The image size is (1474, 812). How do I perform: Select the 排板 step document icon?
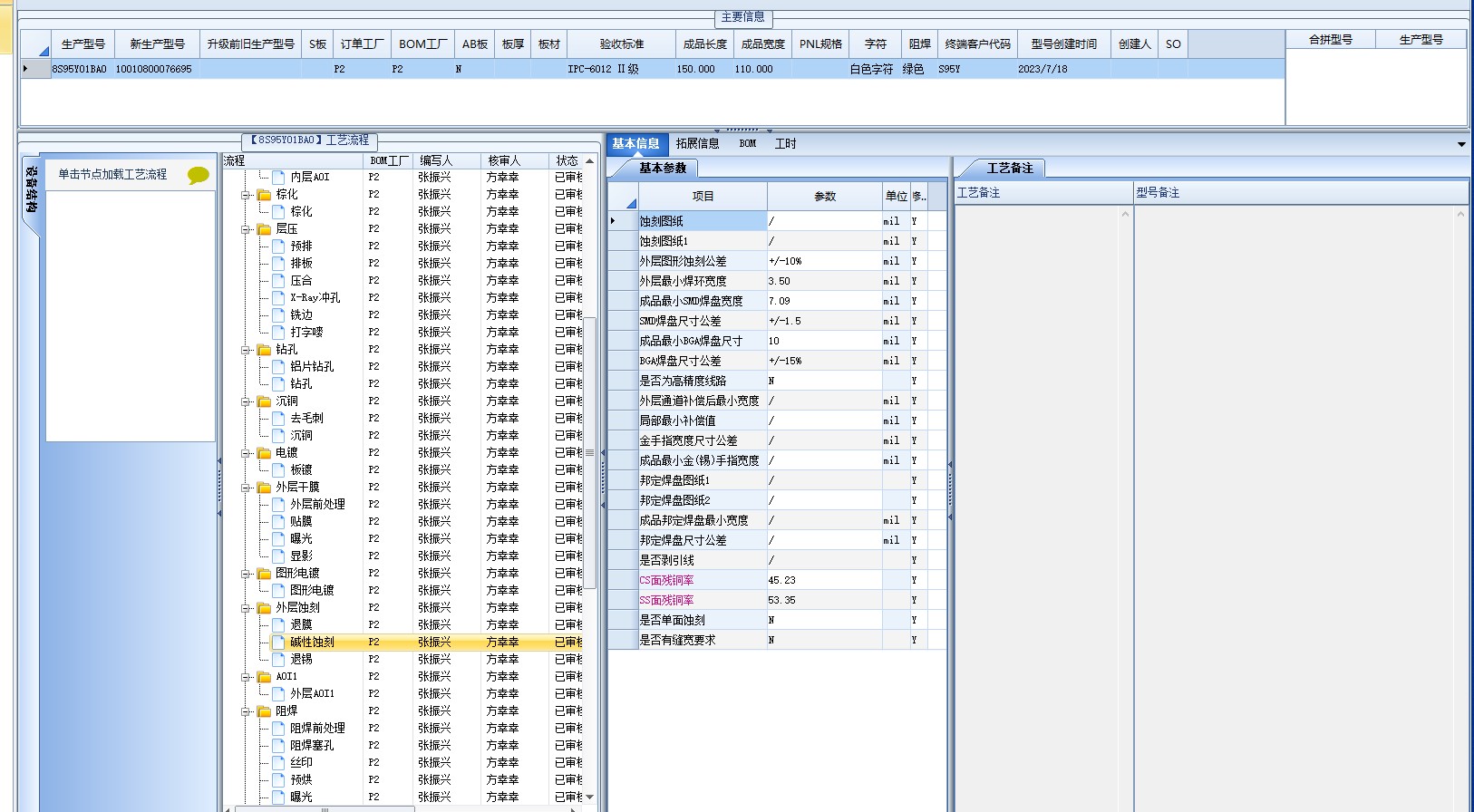279,263
